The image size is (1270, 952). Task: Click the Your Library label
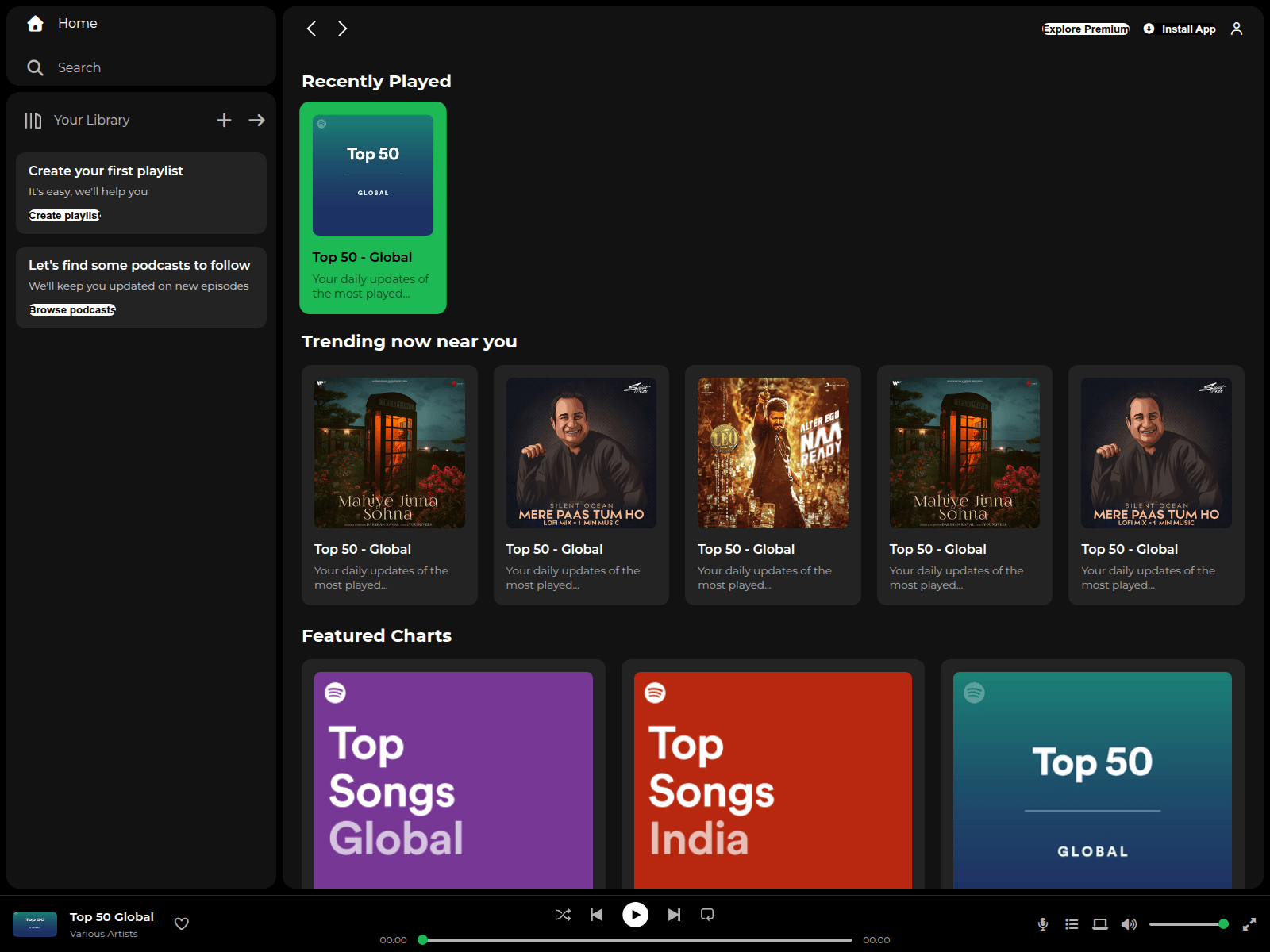[92, 120]
